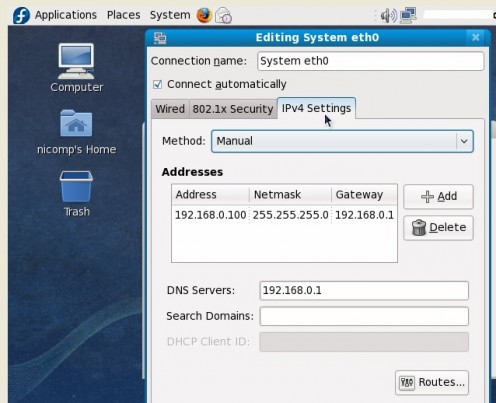Select gateway cell 192.168.0.1

click(x=364, y=215)
